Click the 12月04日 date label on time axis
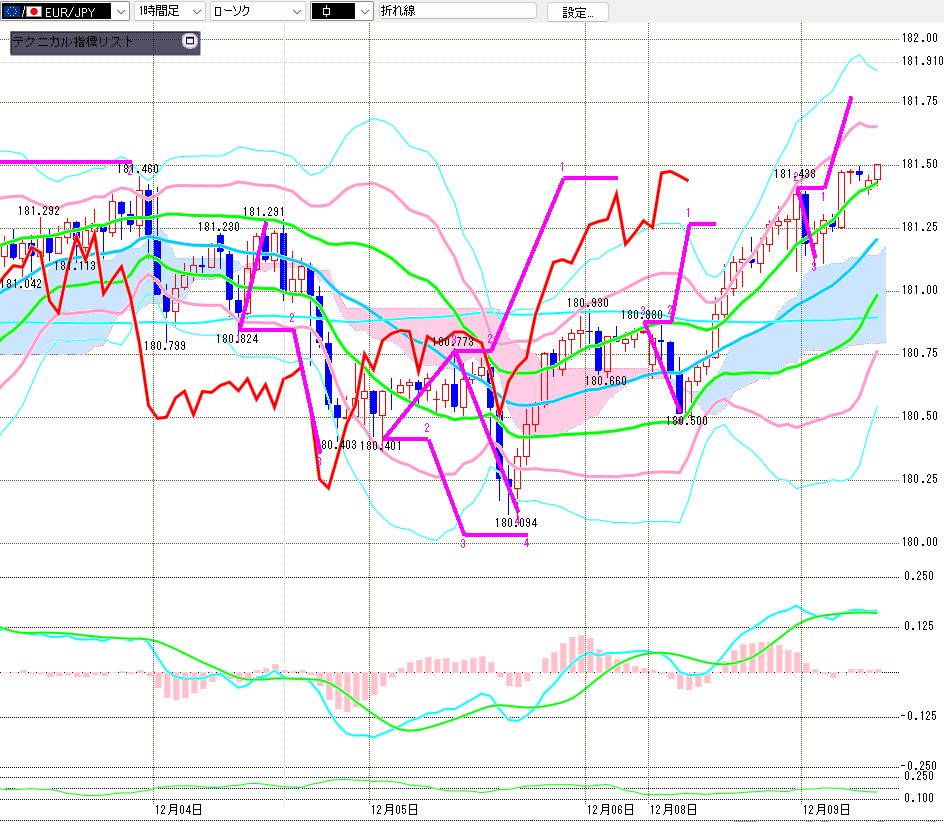The width and height of the screenshot is (944, 822). pyautogui.click(x=178, y=809)
